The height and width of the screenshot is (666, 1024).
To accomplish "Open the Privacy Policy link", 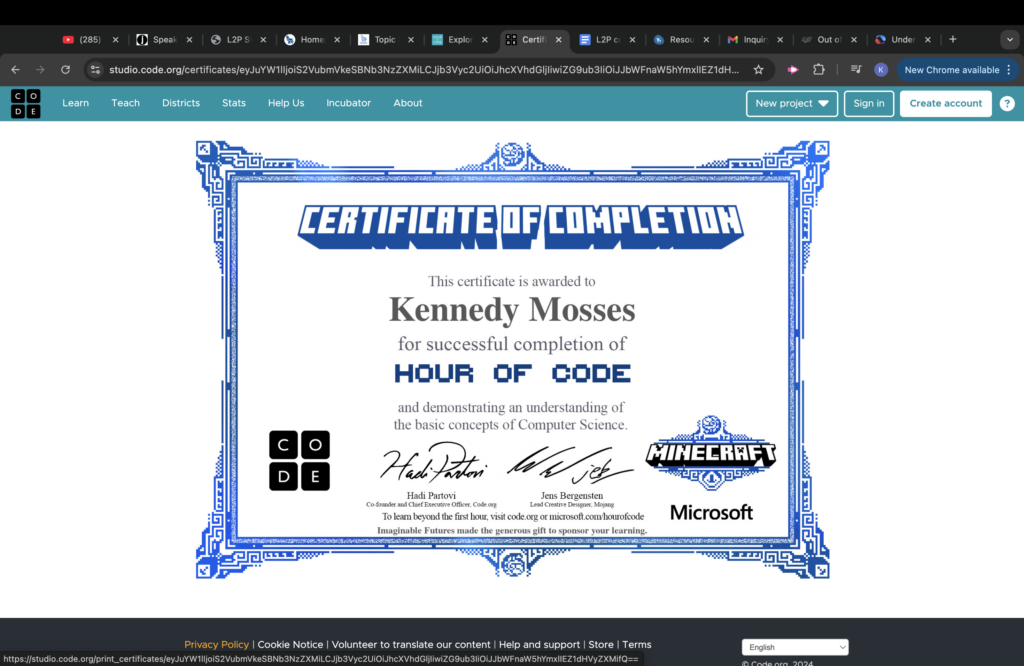I will point(216,644).
